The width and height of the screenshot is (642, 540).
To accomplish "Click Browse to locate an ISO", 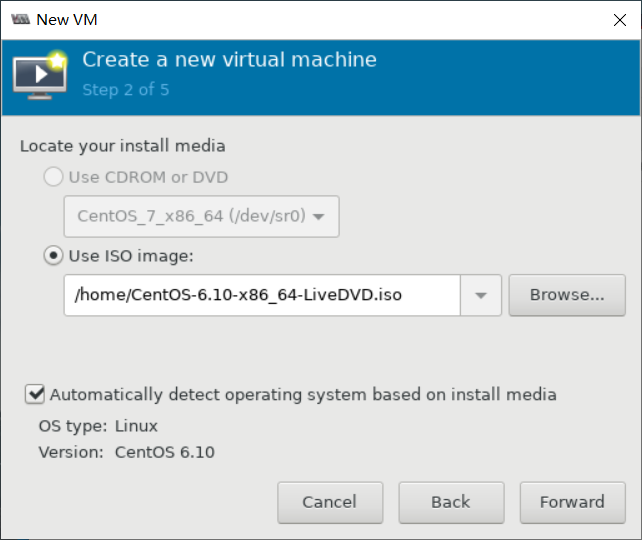I will tap(567, 295).
